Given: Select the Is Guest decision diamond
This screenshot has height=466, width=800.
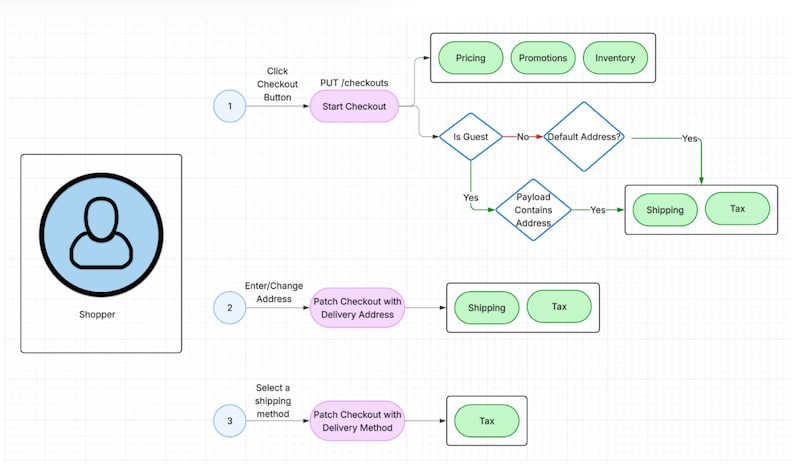Looking at the screenshot, I should coord(470,137).
